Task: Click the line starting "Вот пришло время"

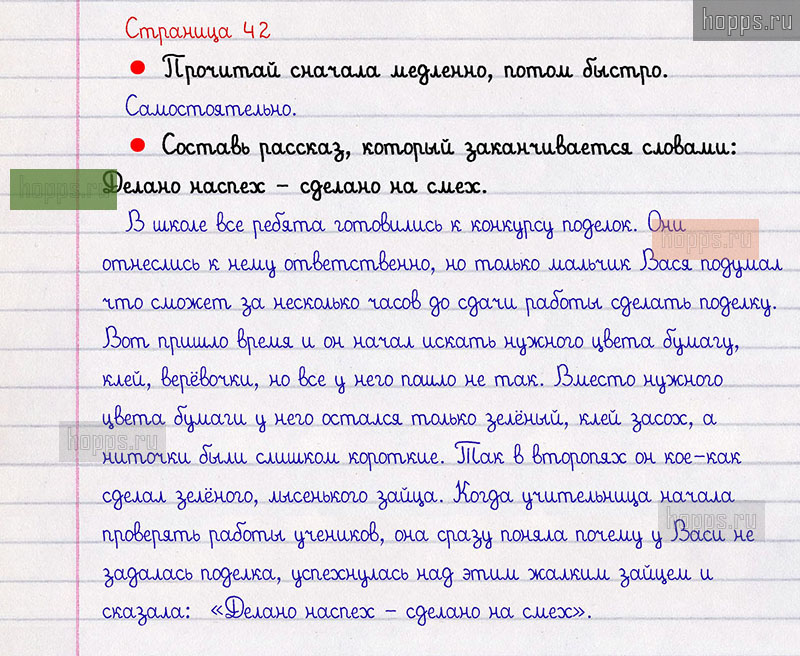Action: 420,341
